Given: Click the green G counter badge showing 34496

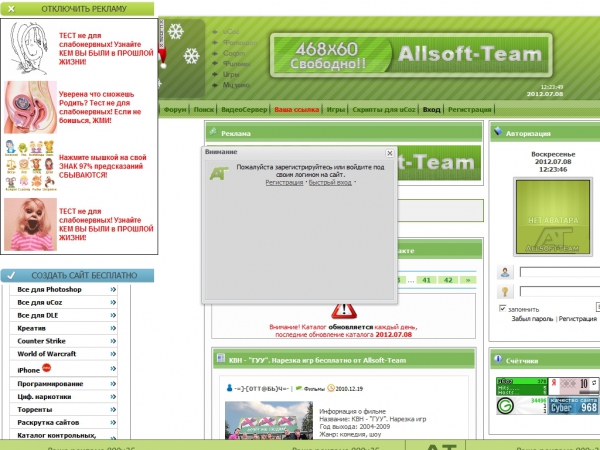Looking at the screenshot, I should (522, 406).
